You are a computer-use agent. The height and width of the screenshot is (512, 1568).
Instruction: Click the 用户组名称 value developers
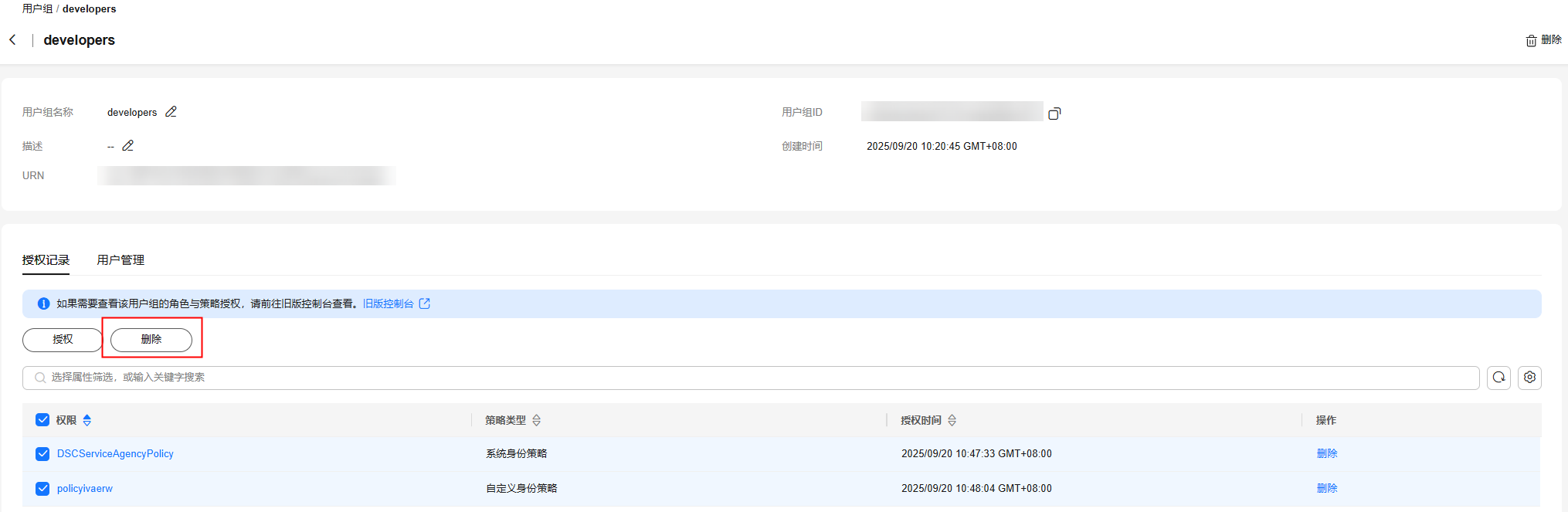[x=132, y=113]
